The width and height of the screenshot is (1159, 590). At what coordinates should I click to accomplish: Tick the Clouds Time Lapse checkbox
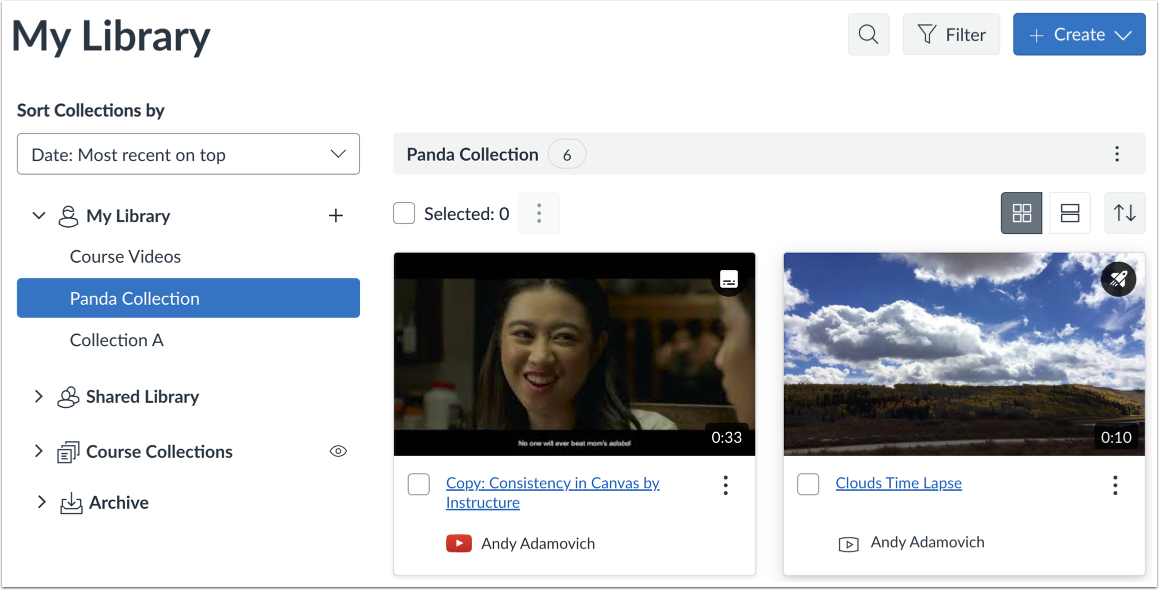point(808,484)
